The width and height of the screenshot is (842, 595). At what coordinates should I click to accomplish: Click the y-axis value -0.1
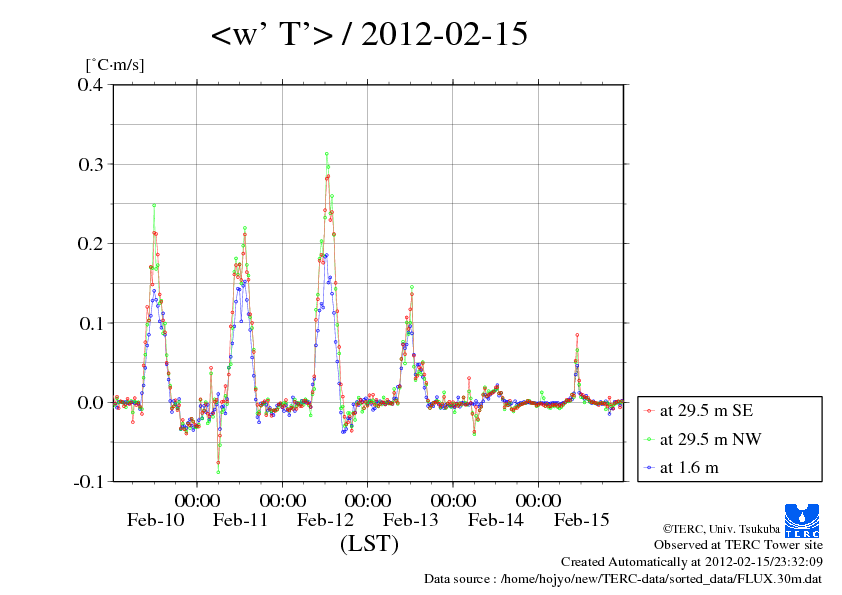coord(88,481)
